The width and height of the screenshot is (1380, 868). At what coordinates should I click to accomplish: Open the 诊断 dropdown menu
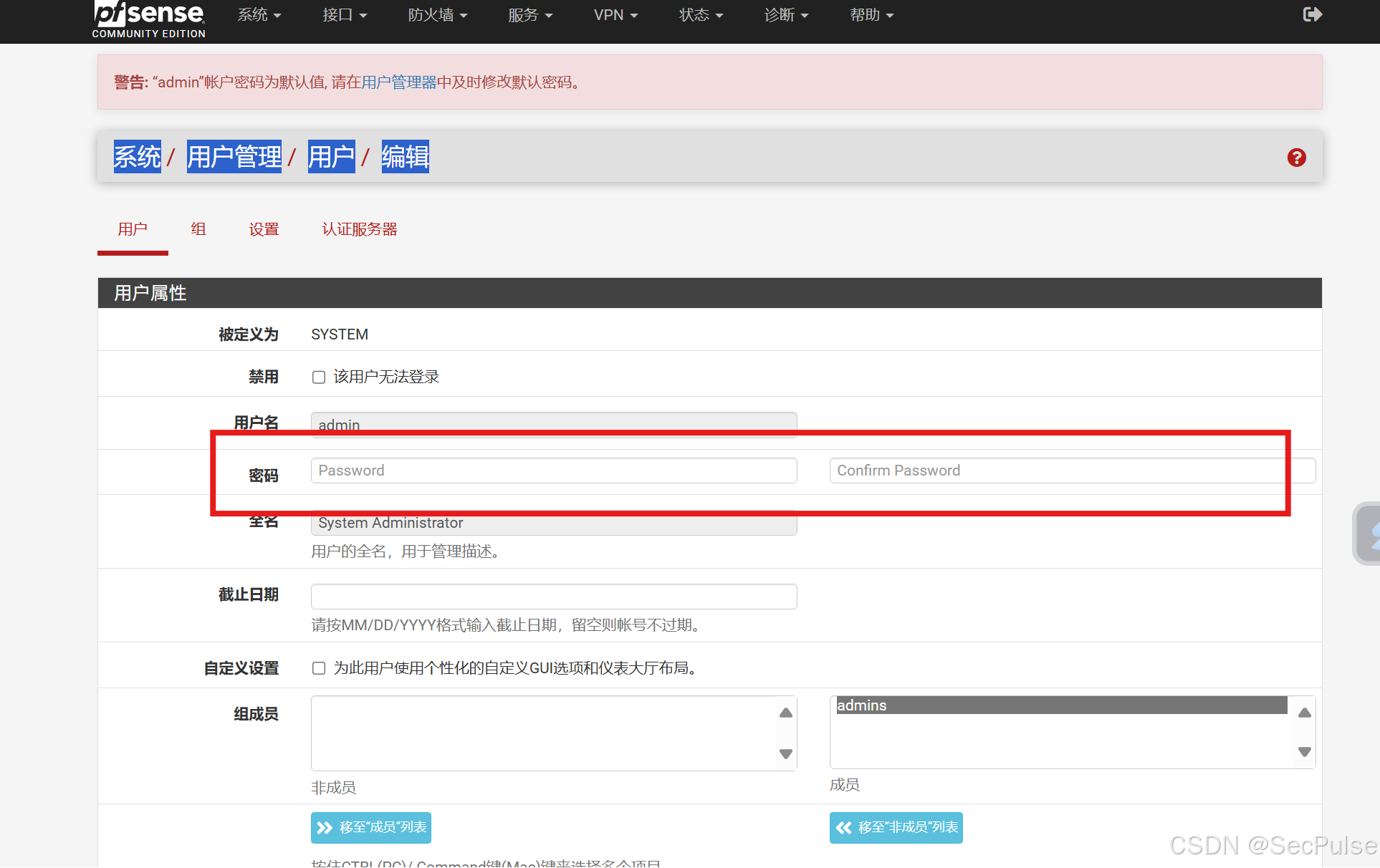click(785, 15)
